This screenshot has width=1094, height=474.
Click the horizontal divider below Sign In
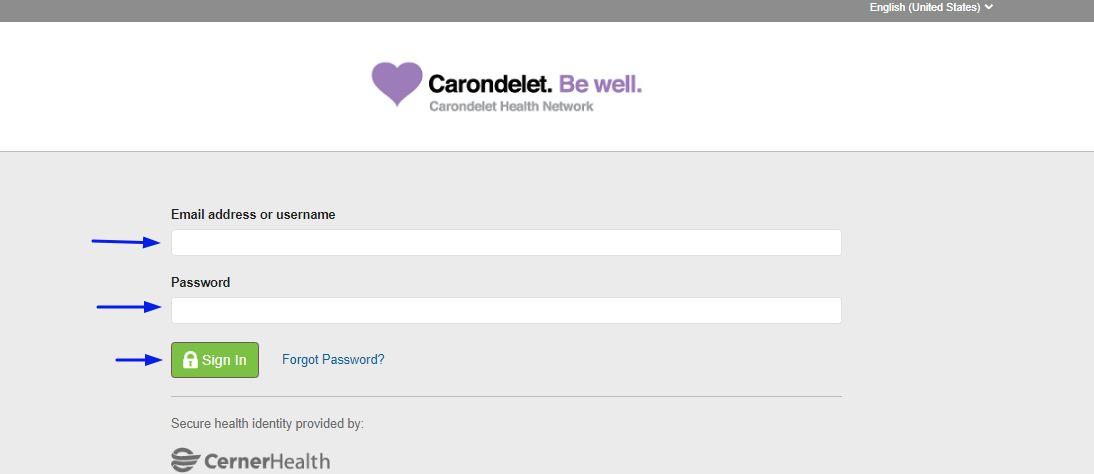coord(506,397)
